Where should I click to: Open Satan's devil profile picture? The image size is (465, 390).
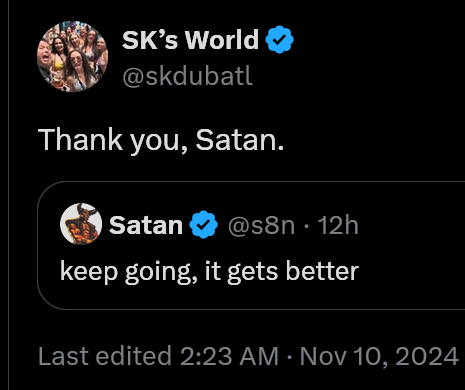point(81,224)
